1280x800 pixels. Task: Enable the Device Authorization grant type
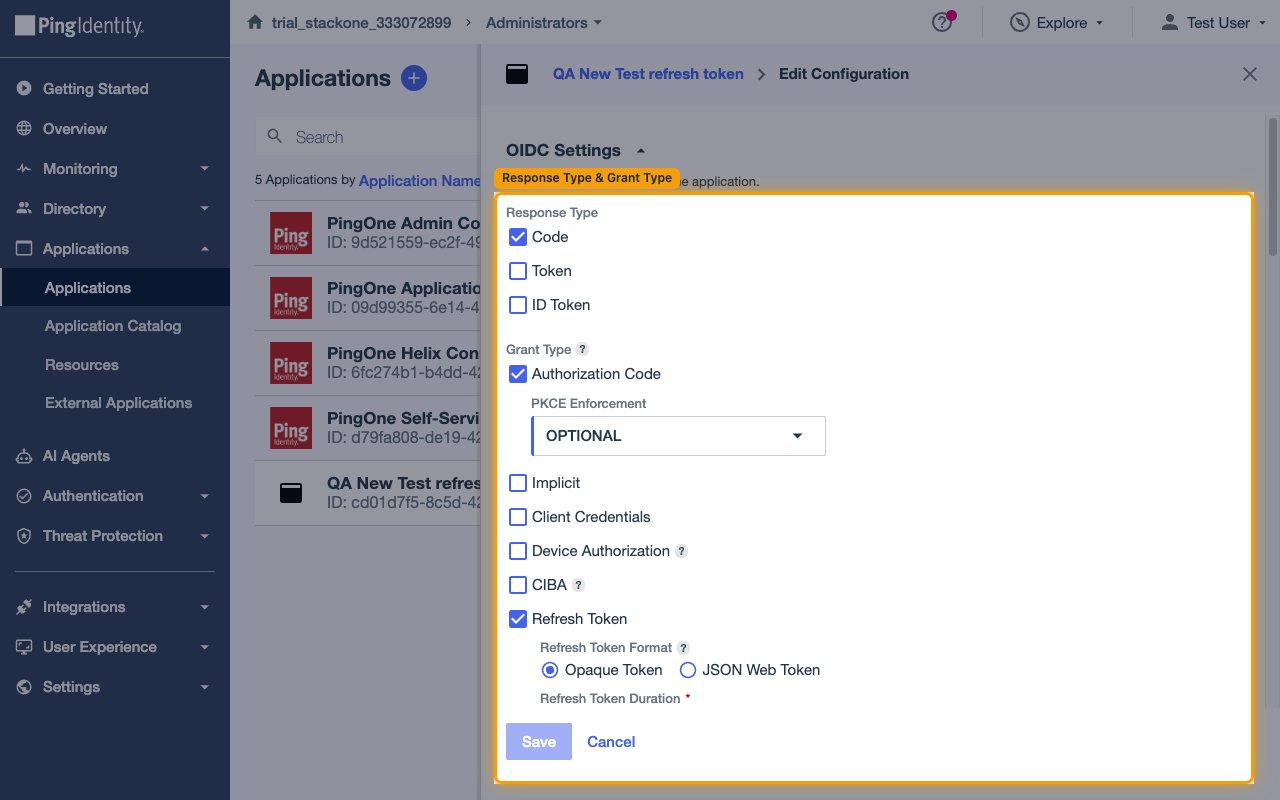pyautogui.click(x=518, y=551)
